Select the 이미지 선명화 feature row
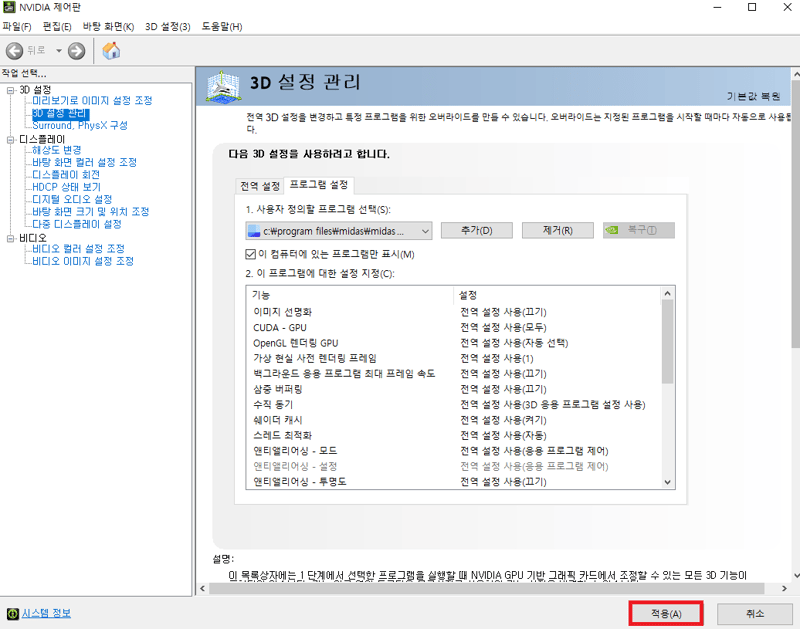Screen dimensions: 800x629 click(x=454, y=312)
